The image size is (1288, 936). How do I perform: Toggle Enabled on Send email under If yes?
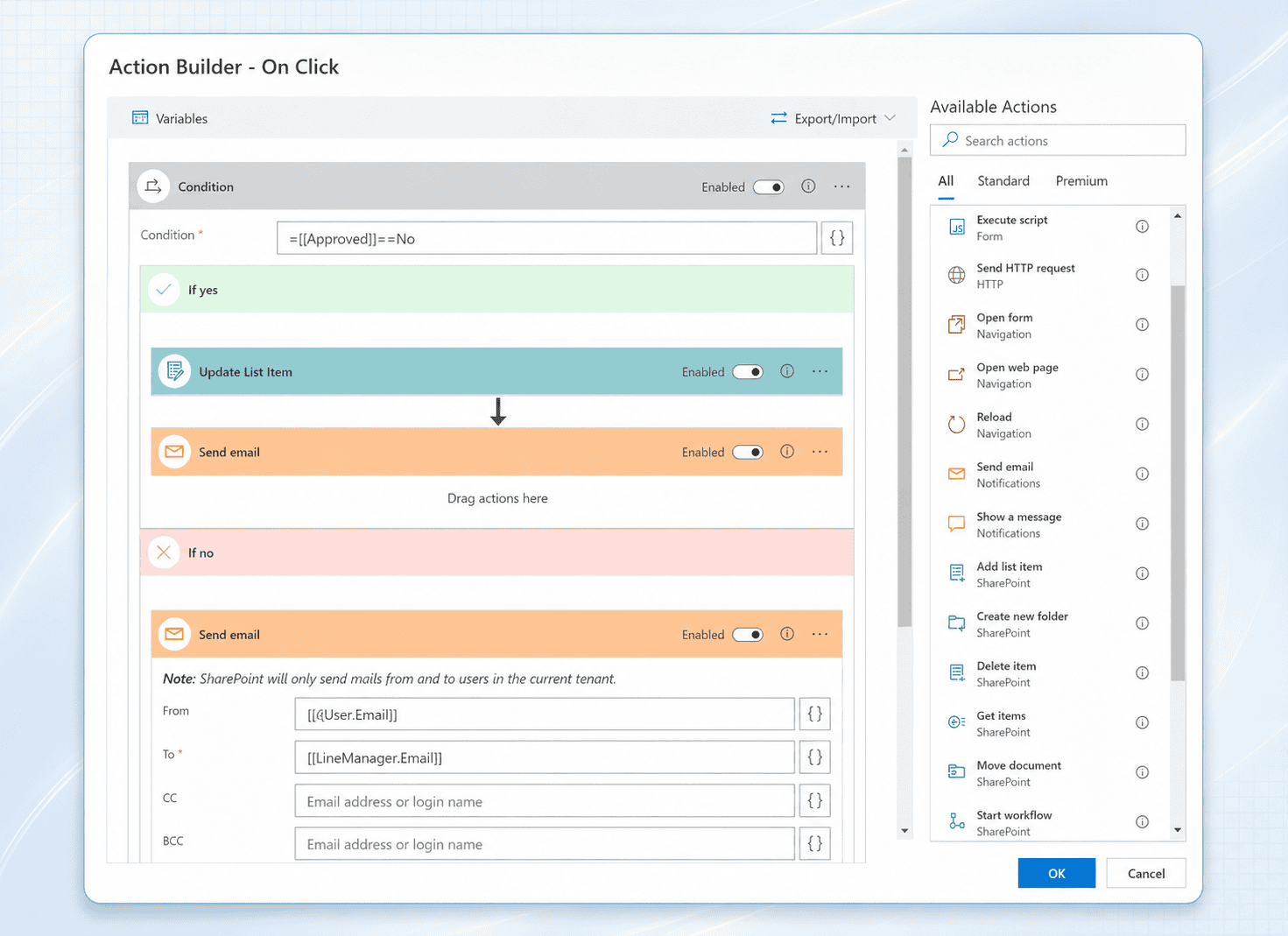(x=748, y=453)
